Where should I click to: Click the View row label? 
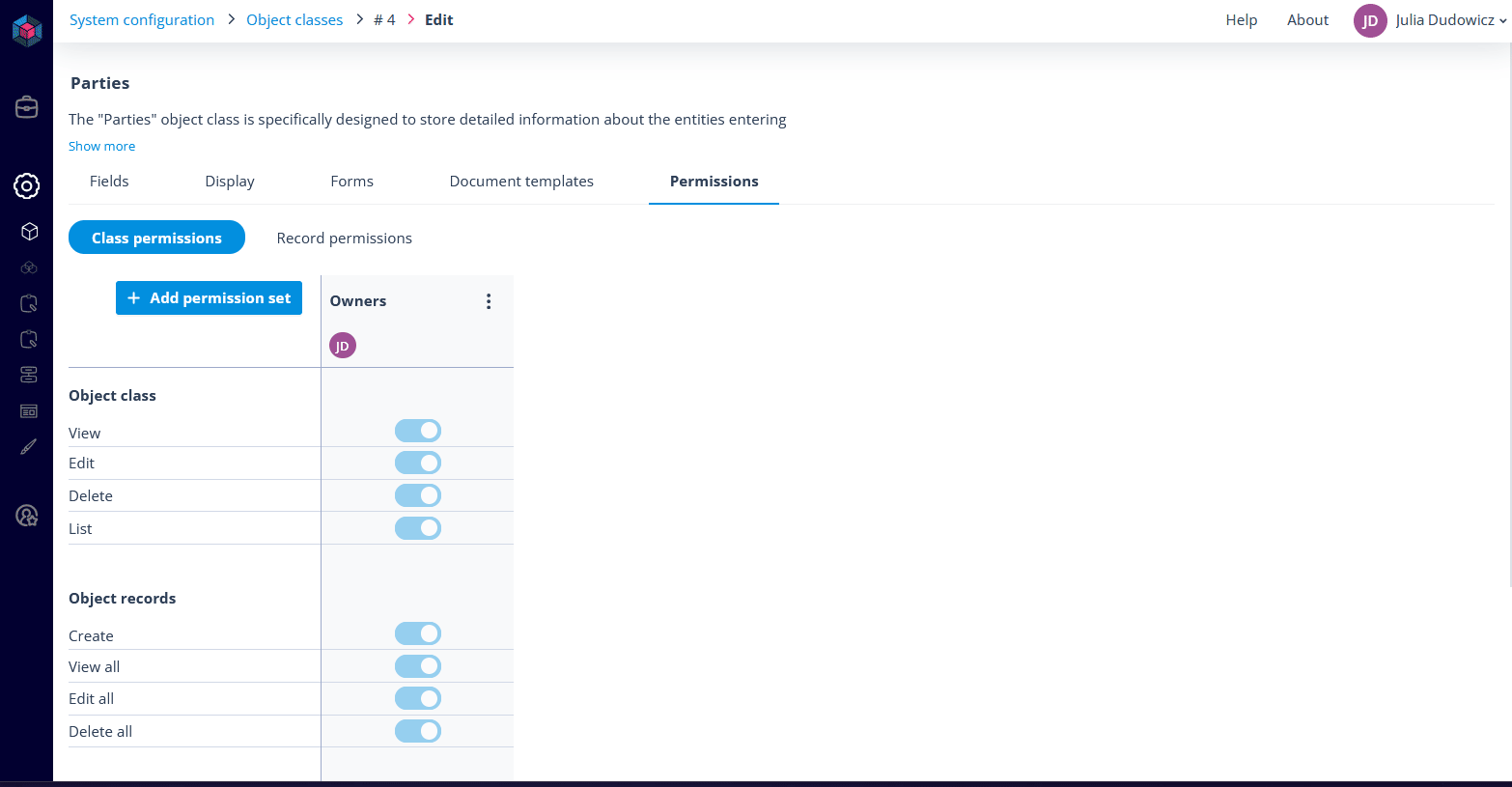84,434
